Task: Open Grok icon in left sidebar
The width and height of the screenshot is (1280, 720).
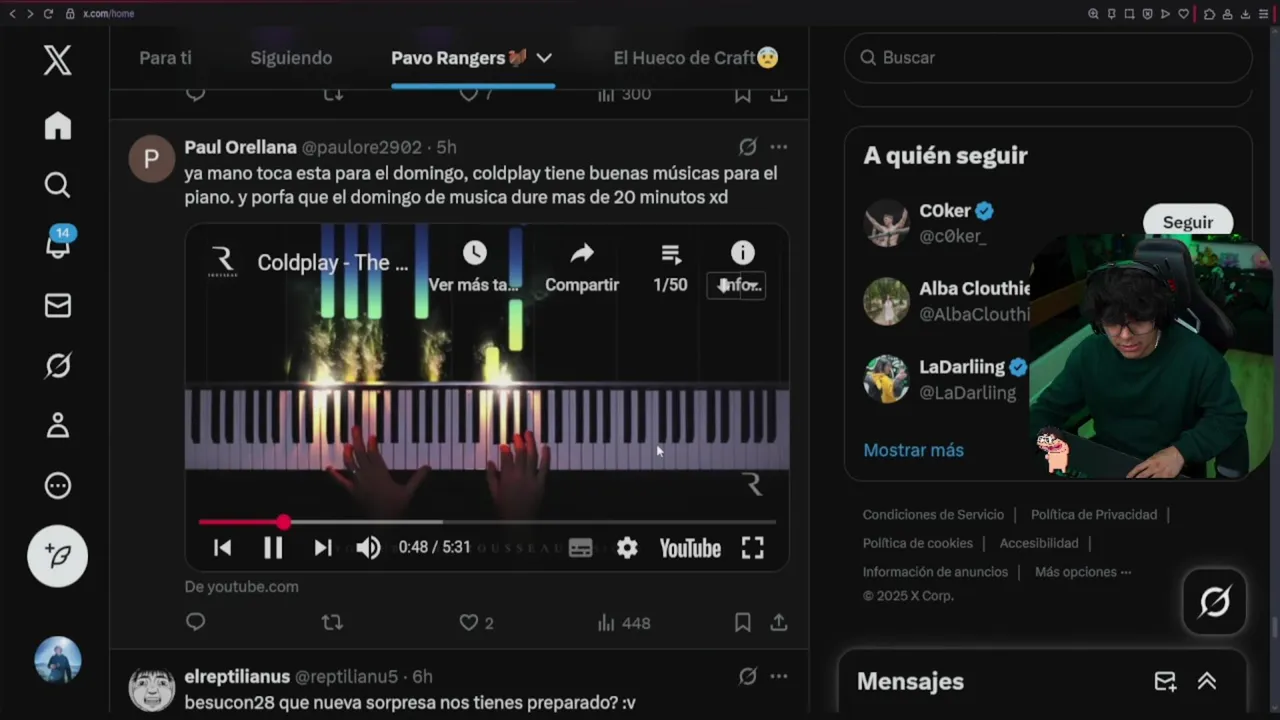Action: tap(58, 365)
